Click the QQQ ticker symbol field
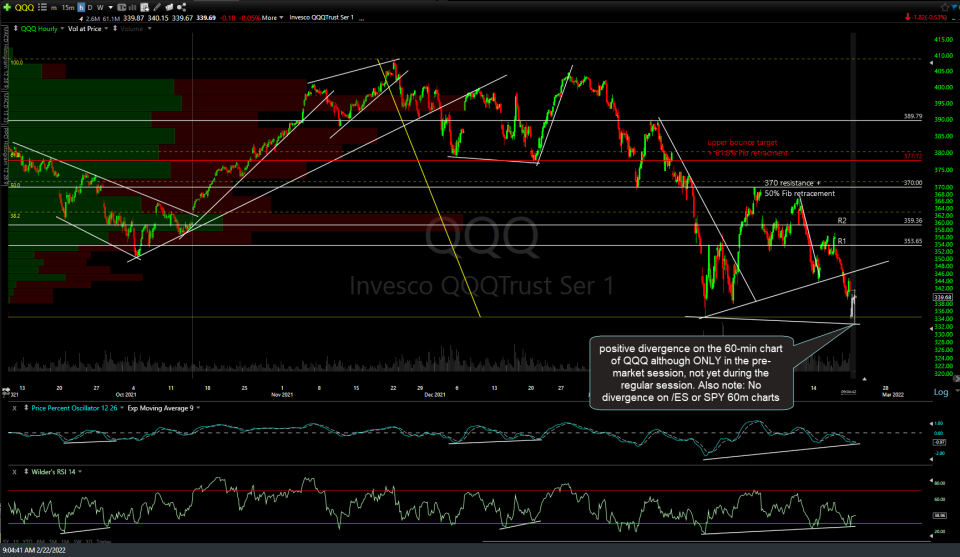This screenshot has height=557, width=960. coord(24,7)
